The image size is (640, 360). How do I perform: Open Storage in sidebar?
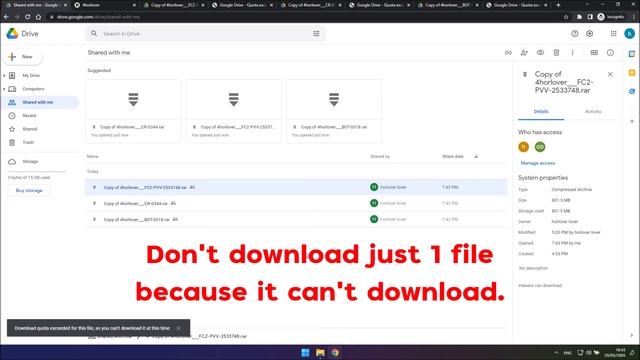[x=30, y=162]
